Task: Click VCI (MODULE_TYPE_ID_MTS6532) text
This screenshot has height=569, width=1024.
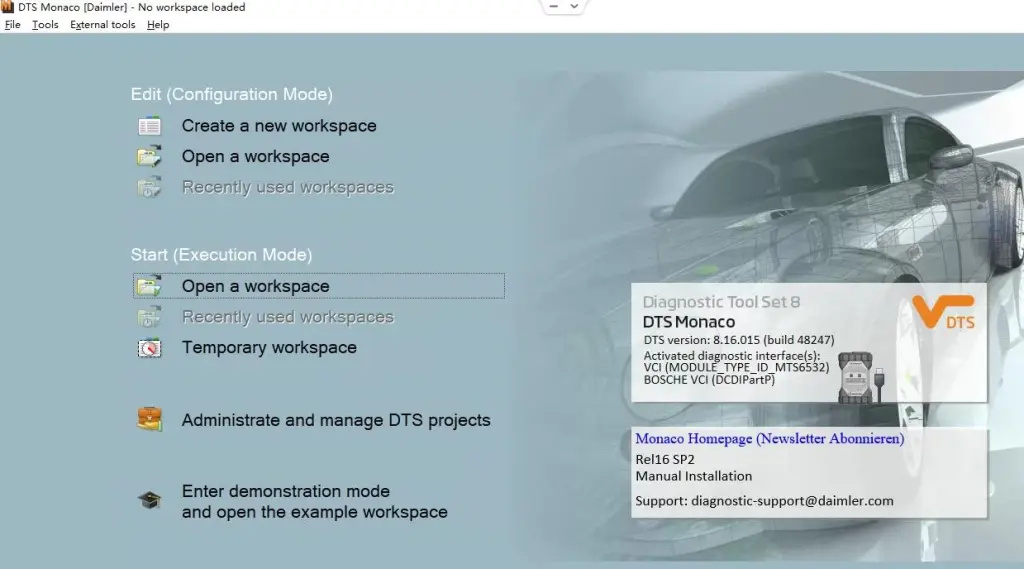Action: (x=736, y=368)
